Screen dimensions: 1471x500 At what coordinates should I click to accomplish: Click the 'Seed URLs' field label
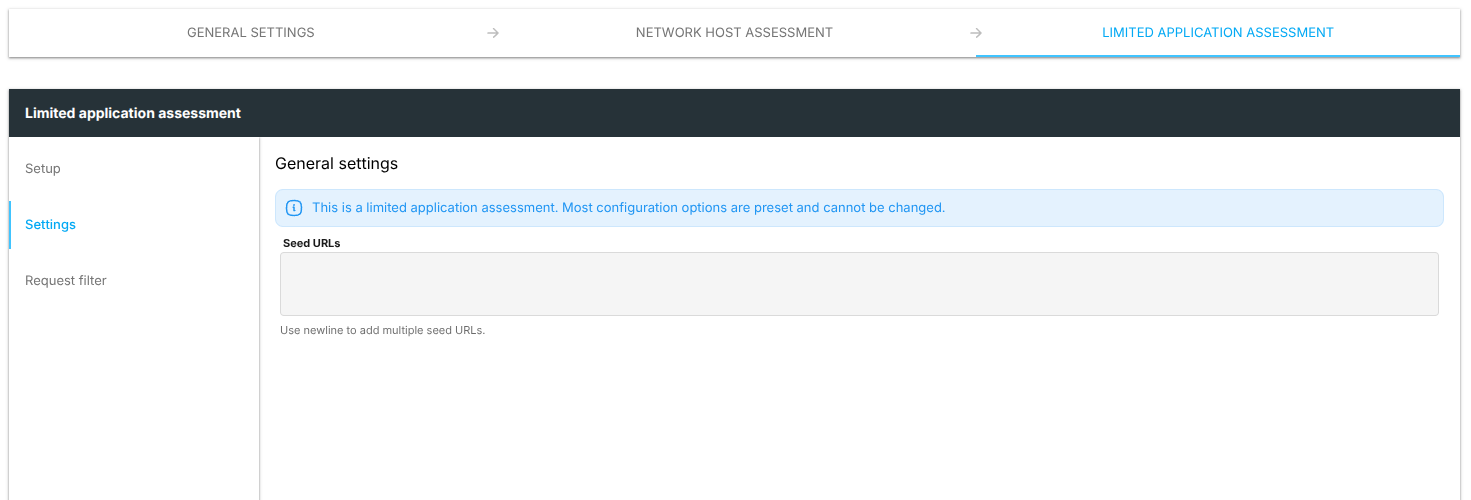311,243
